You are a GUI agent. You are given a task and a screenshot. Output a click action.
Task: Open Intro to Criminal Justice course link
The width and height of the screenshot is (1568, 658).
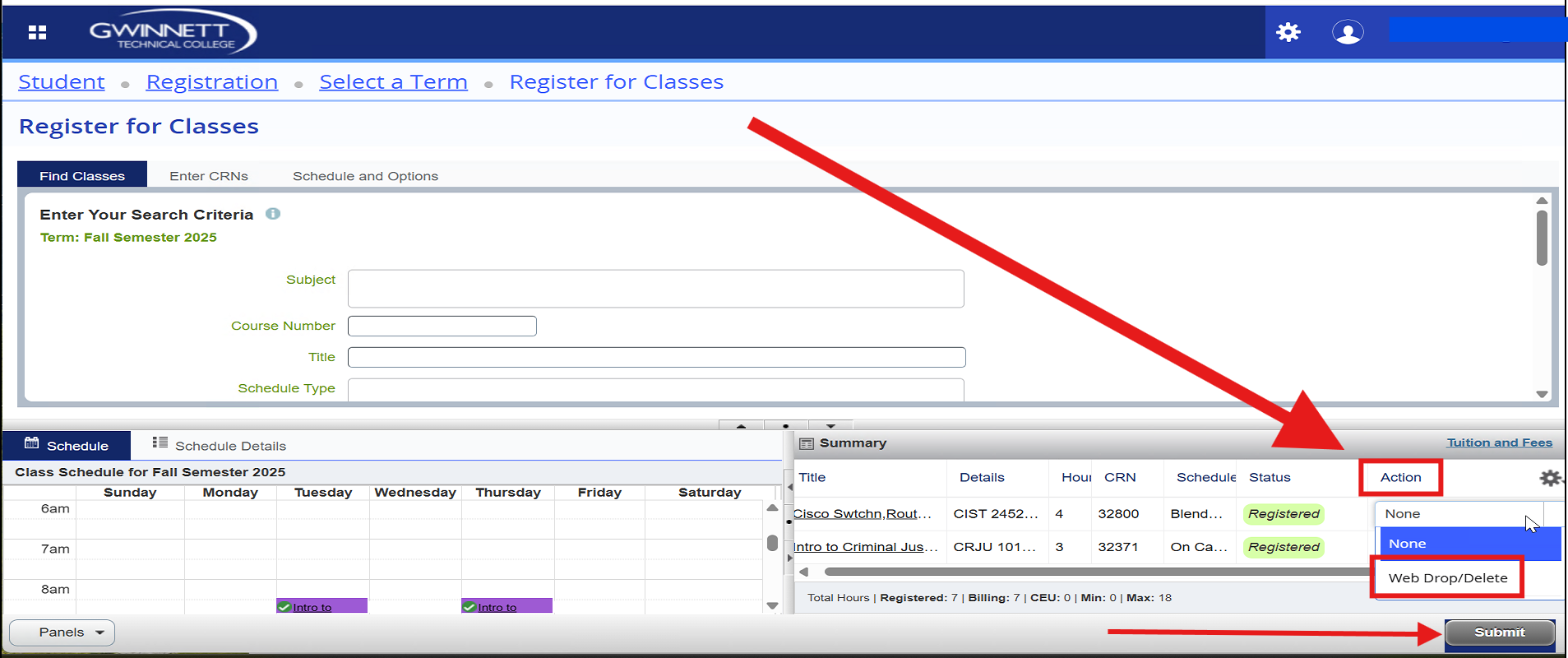point(866,547)
